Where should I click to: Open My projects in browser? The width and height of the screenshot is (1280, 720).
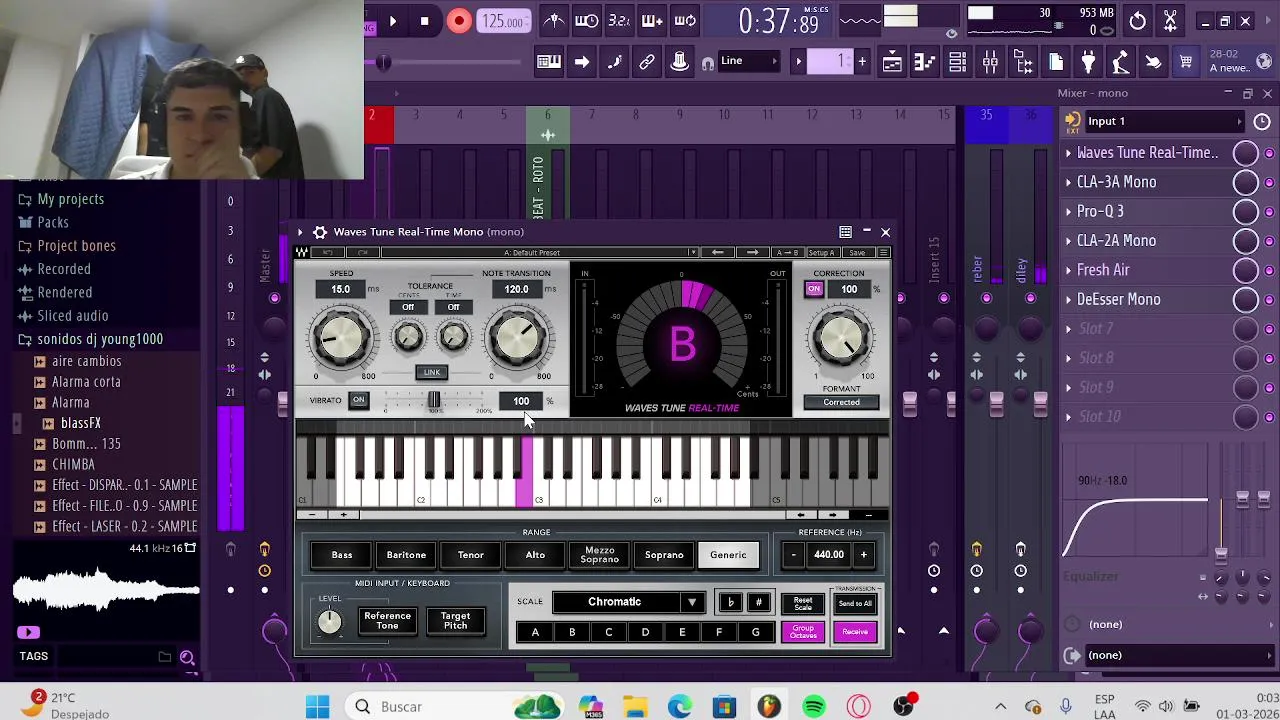pyautogui.click(x=70, y=199)
